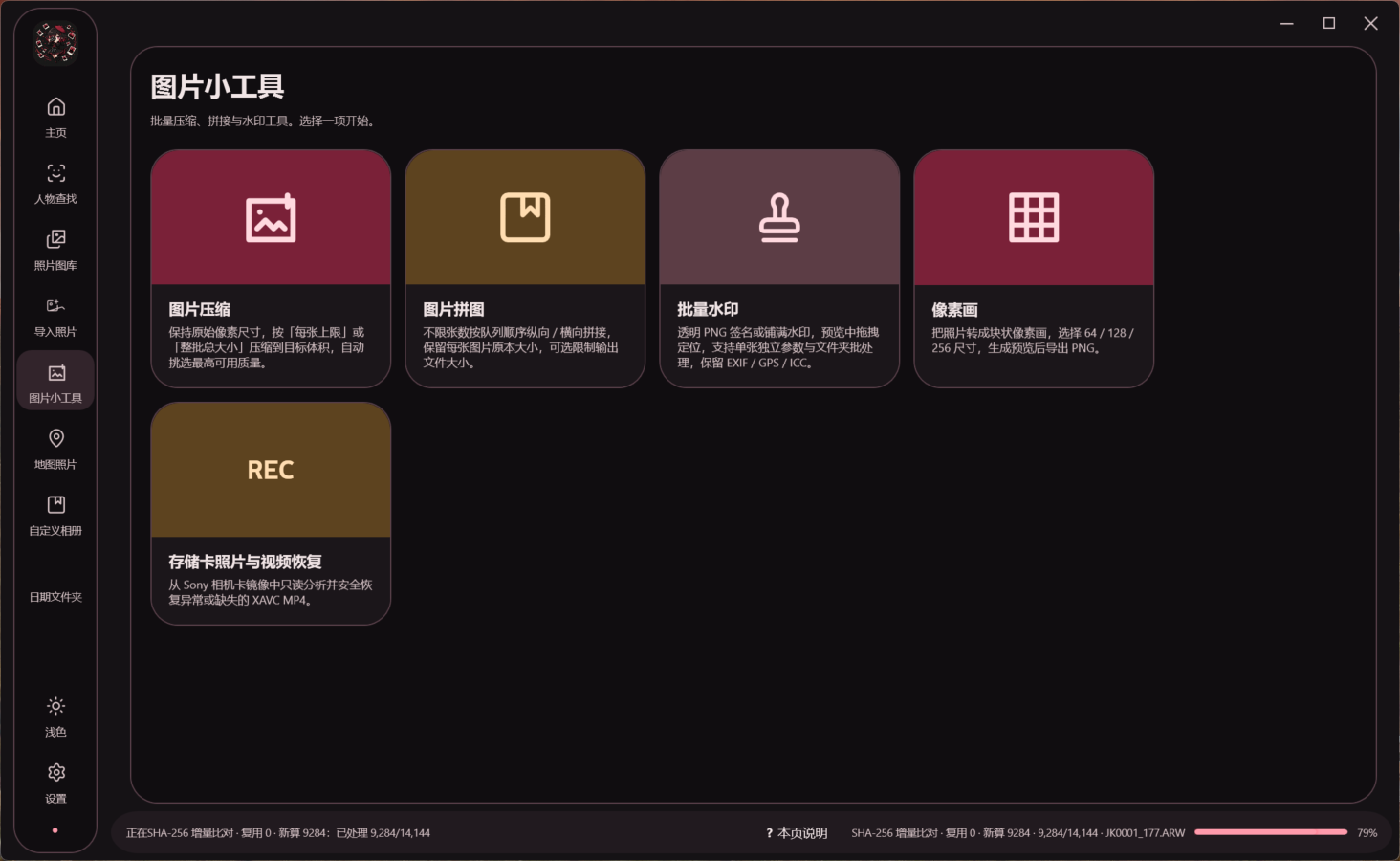Open 存储卡照片与视频恢复 card title
1400x861 pixels.
(x=245, y=562)
